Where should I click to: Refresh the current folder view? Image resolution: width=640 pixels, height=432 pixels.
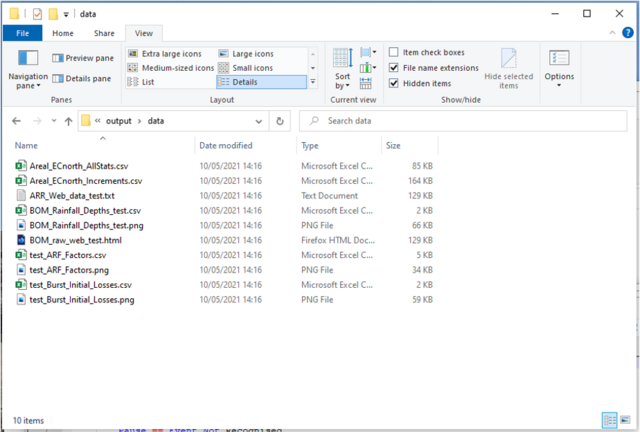point(280,121)
